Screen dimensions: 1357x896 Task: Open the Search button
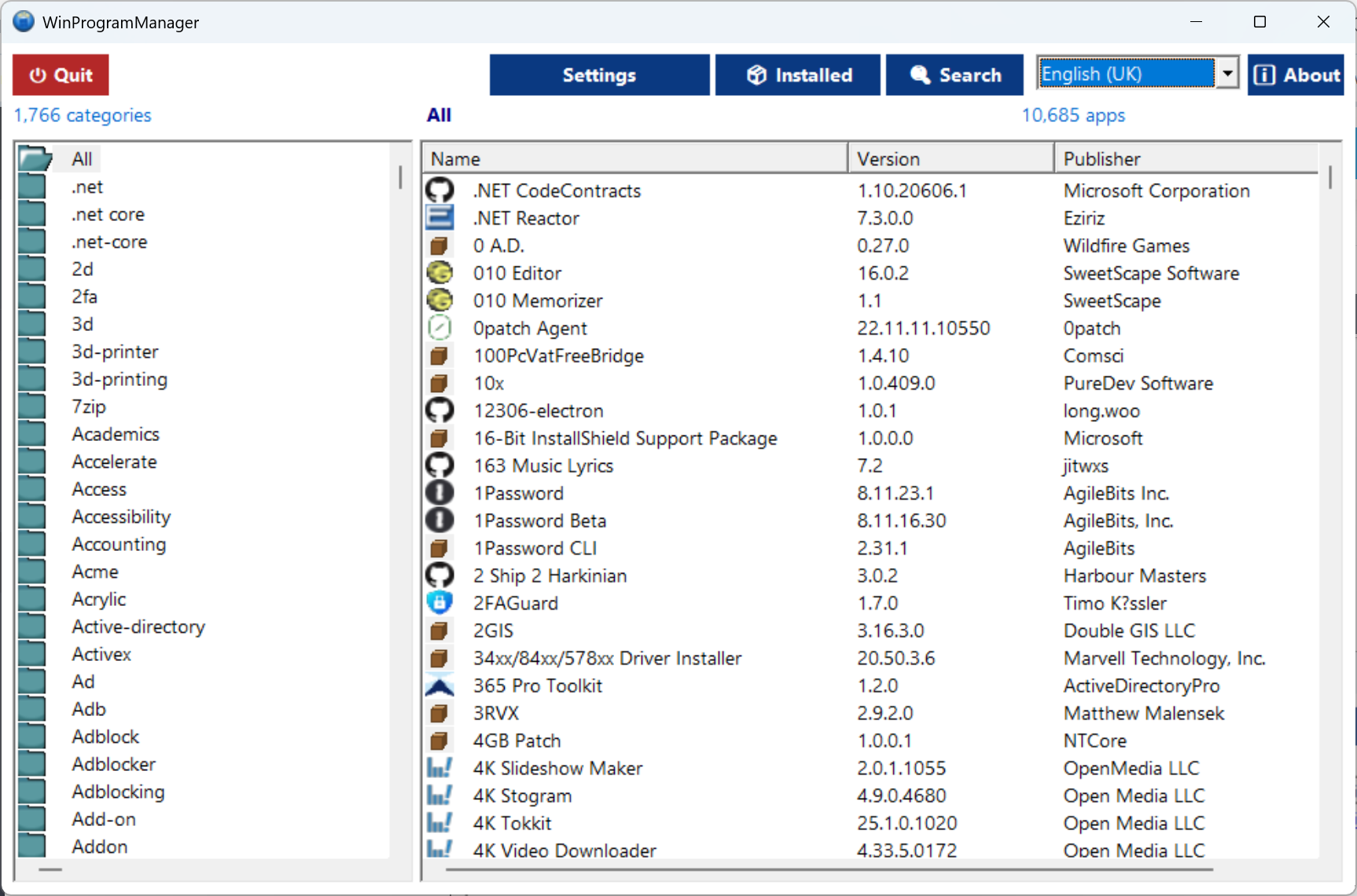[x=954, y=75]
